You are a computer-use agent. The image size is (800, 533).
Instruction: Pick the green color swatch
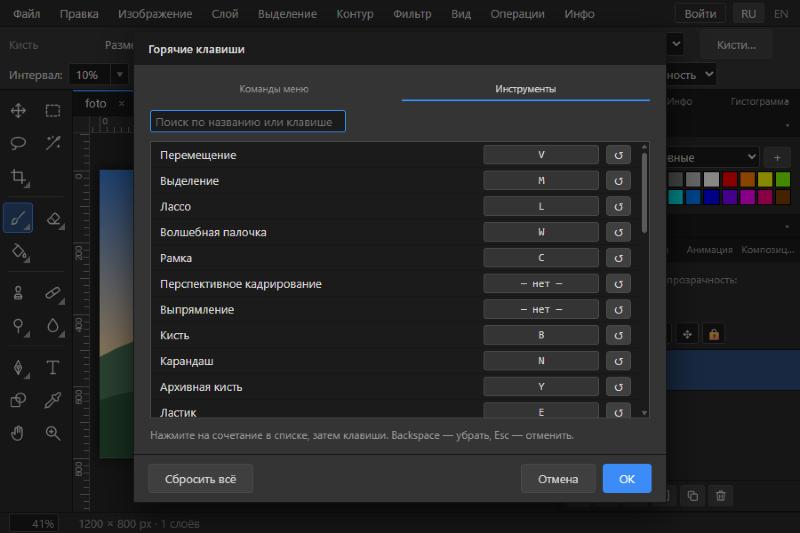tap(783, 180)
